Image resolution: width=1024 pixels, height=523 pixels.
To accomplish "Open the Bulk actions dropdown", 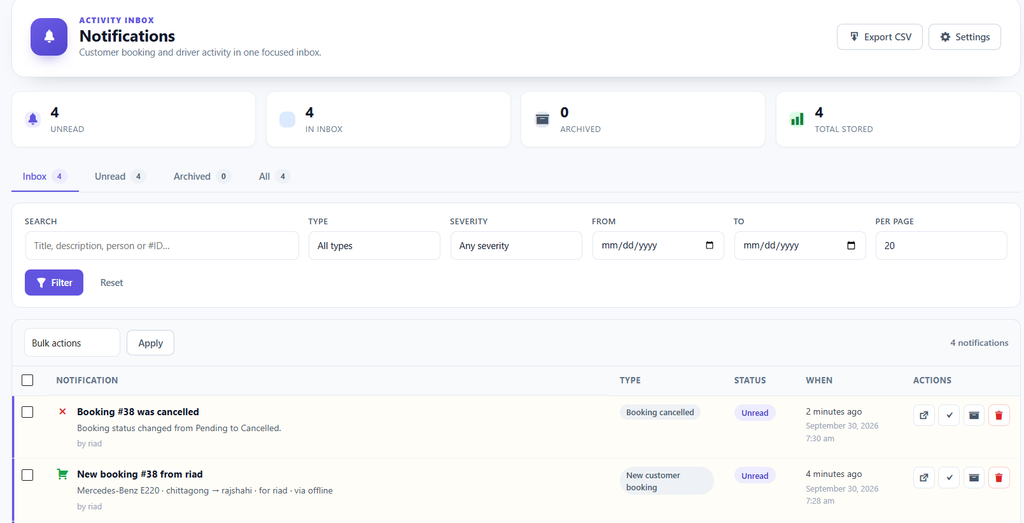I will coord(72,343).
